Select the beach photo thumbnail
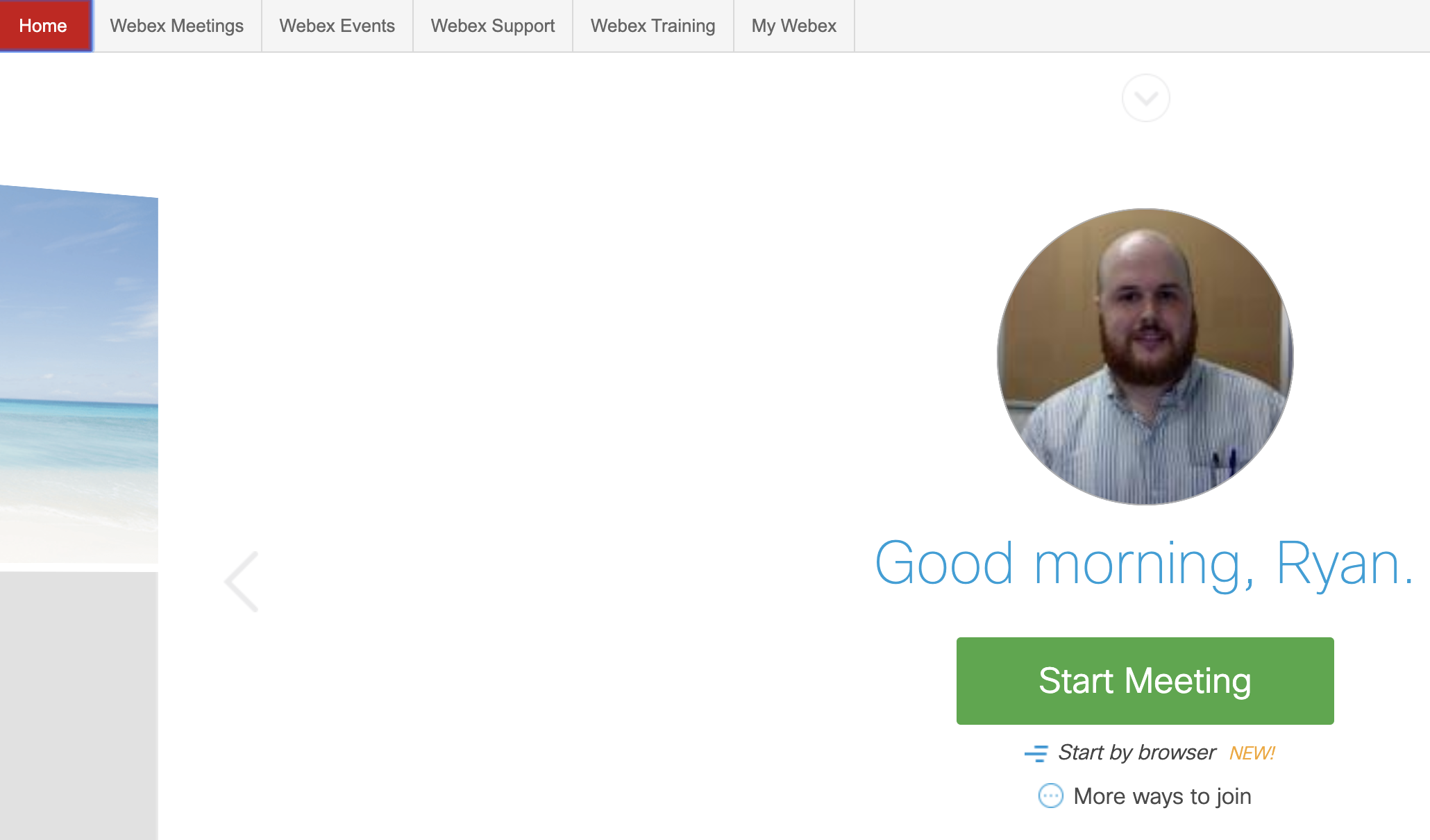Image resolution: width=1430 pixels, height=840 pixels. 78,375
